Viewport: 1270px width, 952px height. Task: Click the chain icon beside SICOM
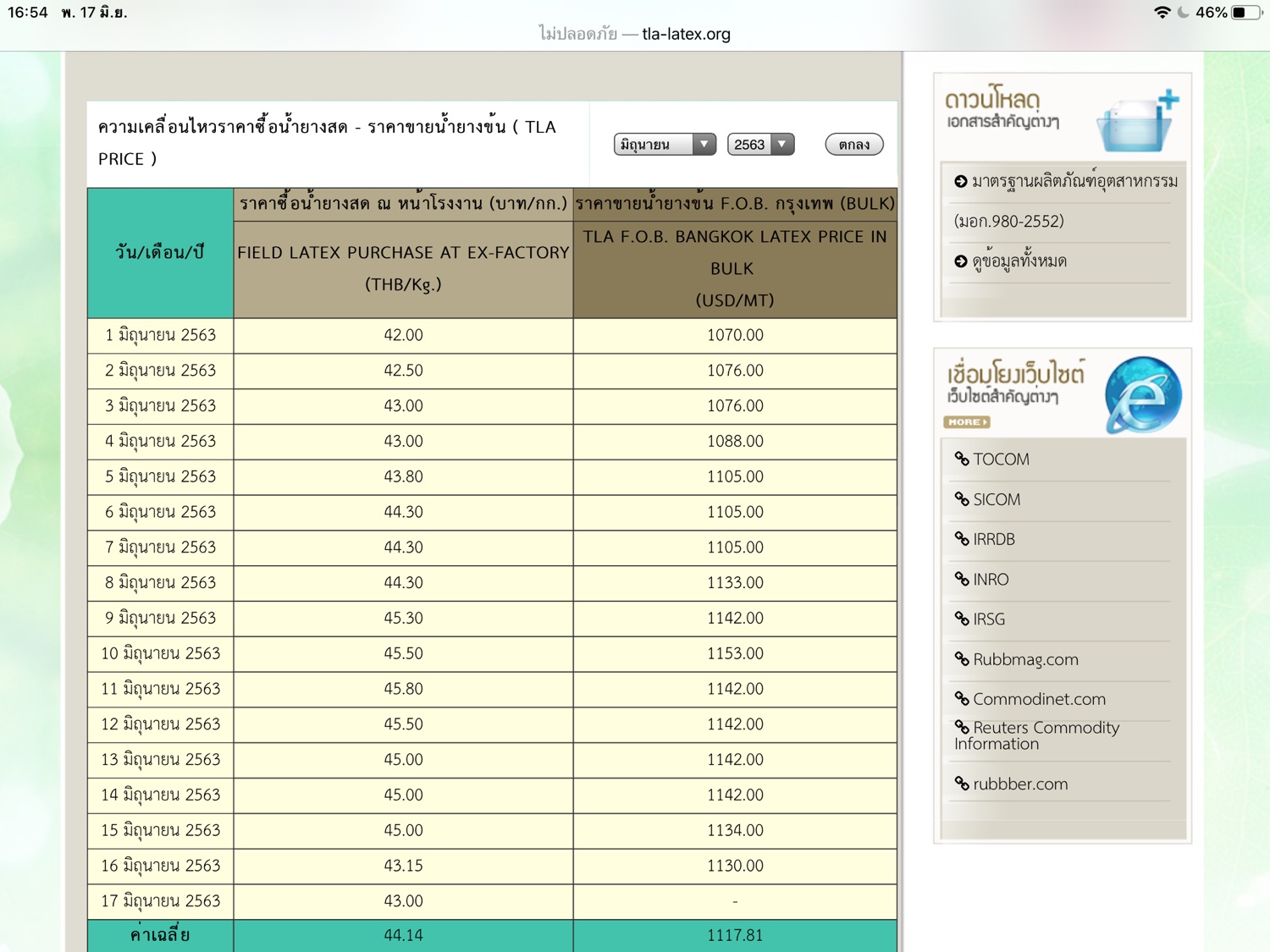pyautogui.click(x=962, y=499)
